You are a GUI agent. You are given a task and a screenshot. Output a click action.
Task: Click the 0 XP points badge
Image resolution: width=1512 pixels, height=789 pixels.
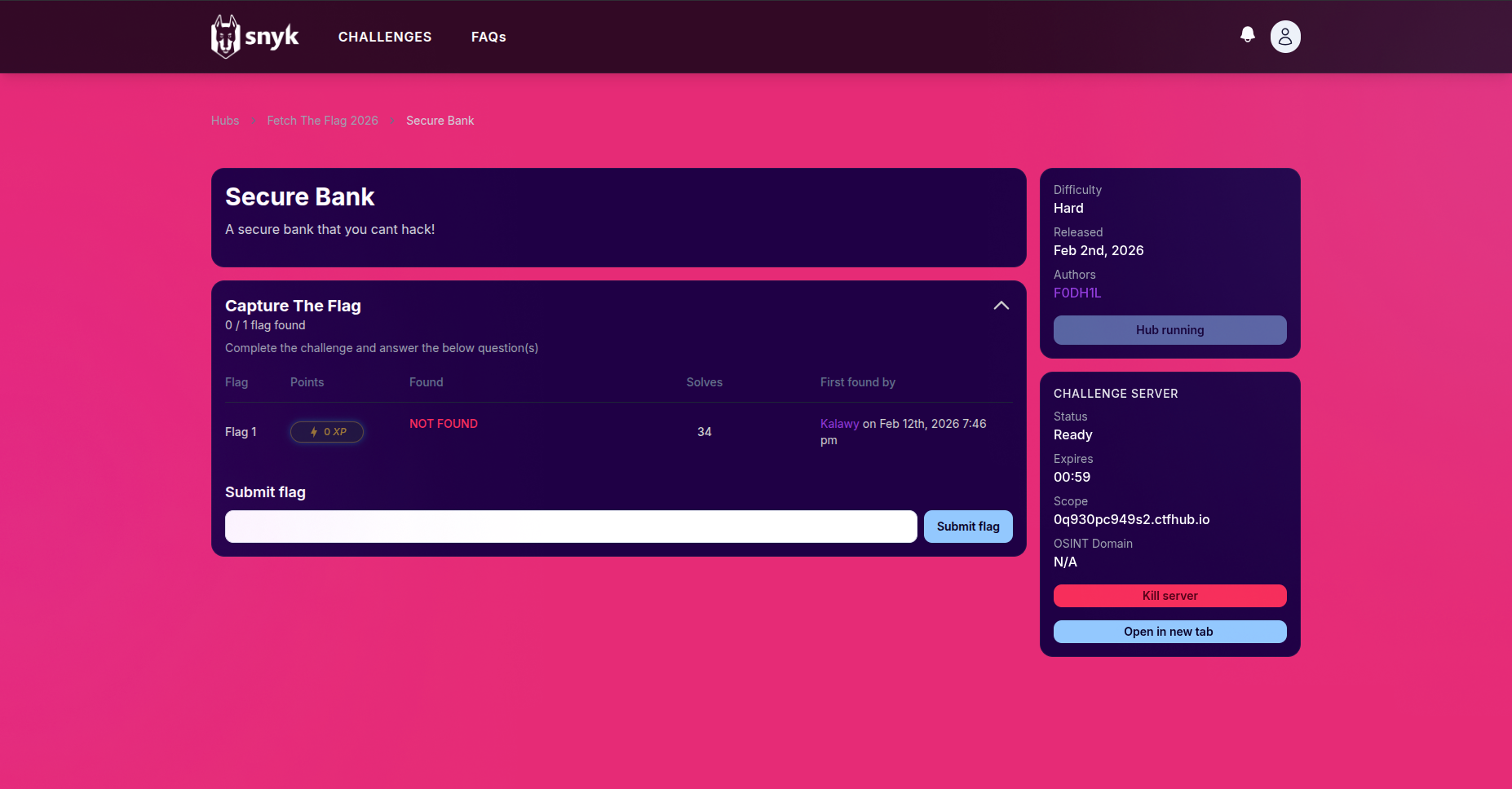(327, 432)
